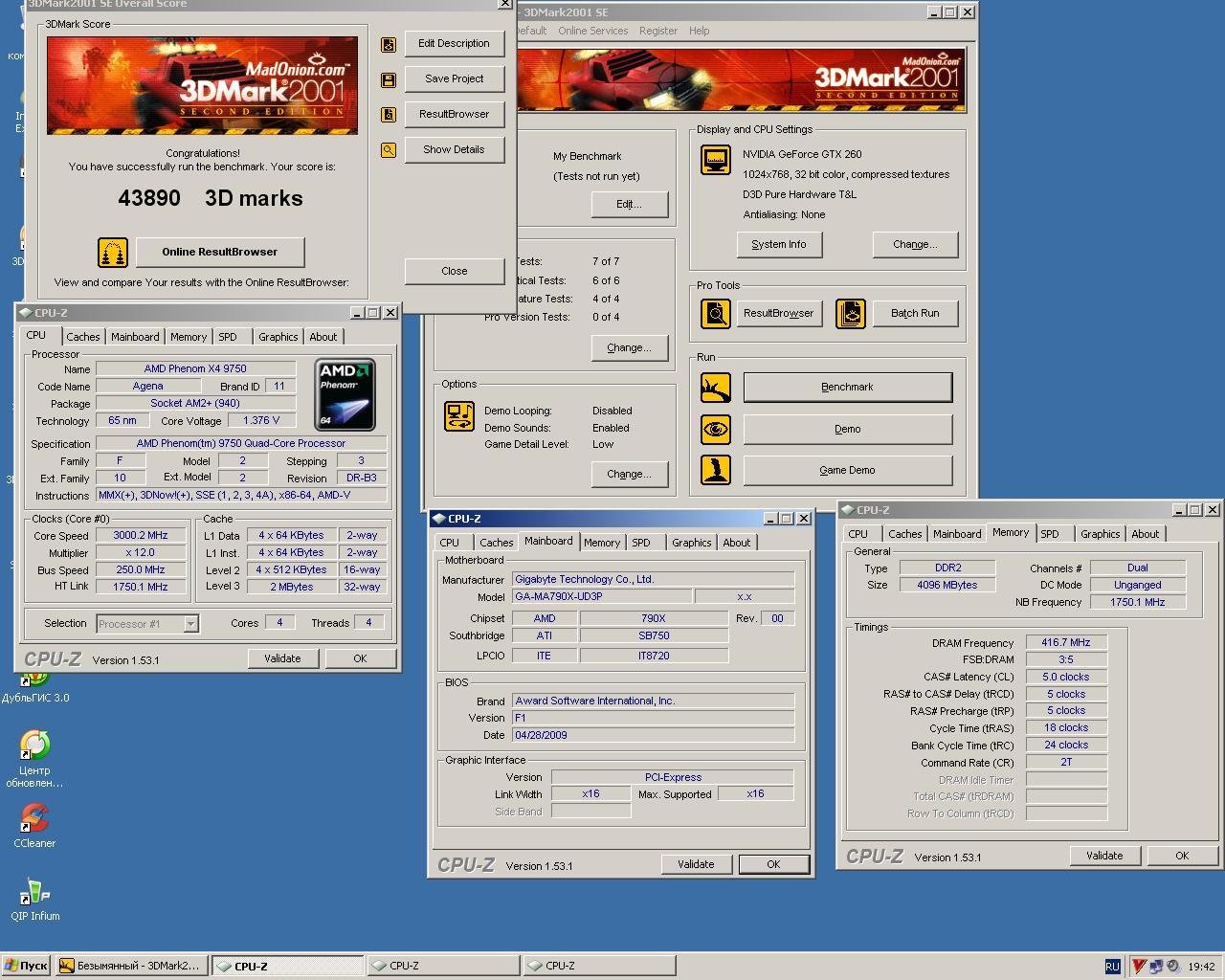Click the Edit Description button
Viewport: 1225px width, 980px height.
point(454,43)
